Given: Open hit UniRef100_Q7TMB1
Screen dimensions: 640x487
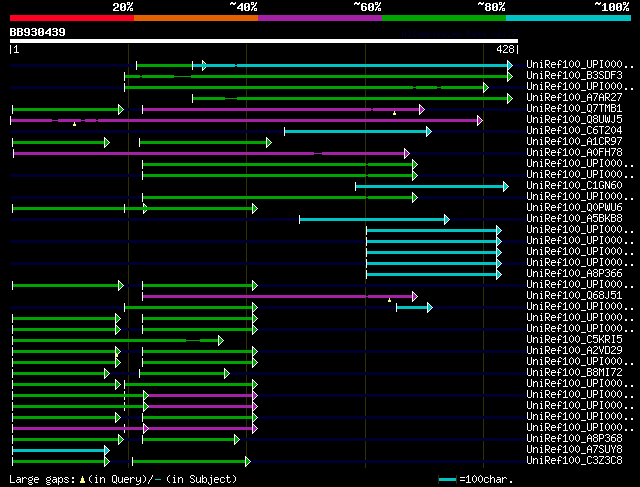Looking at the screenshot, I should [574, 108].
